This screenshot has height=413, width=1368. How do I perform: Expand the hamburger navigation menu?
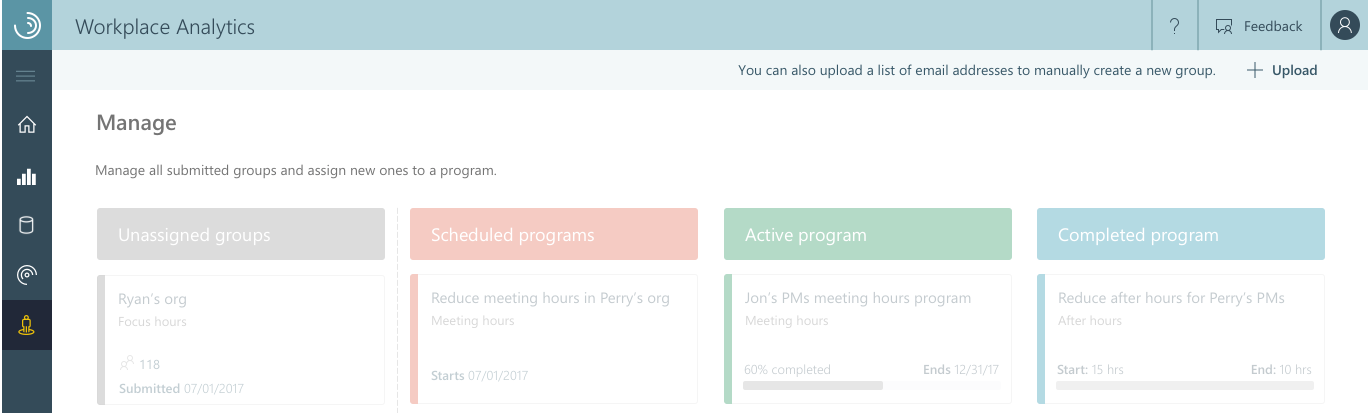pyautogui.click(x=26, y=76)
